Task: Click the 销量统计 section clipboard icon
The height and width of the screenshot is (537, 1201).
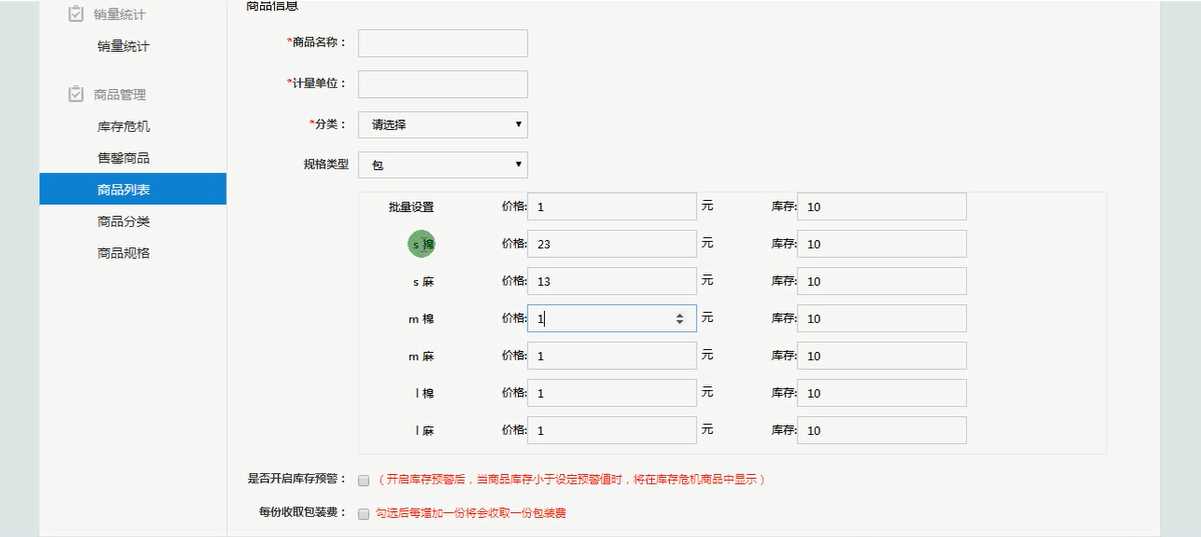Action: point(75,14)
